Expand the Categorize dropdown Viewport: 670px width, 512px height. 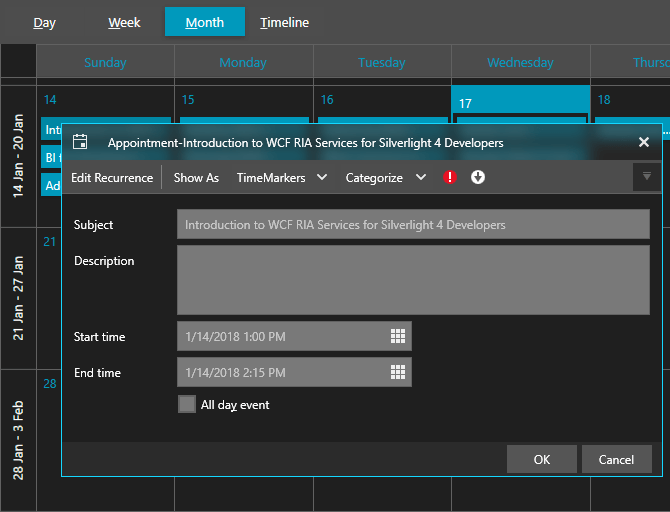pyautogui.click(x=421, y=177)
